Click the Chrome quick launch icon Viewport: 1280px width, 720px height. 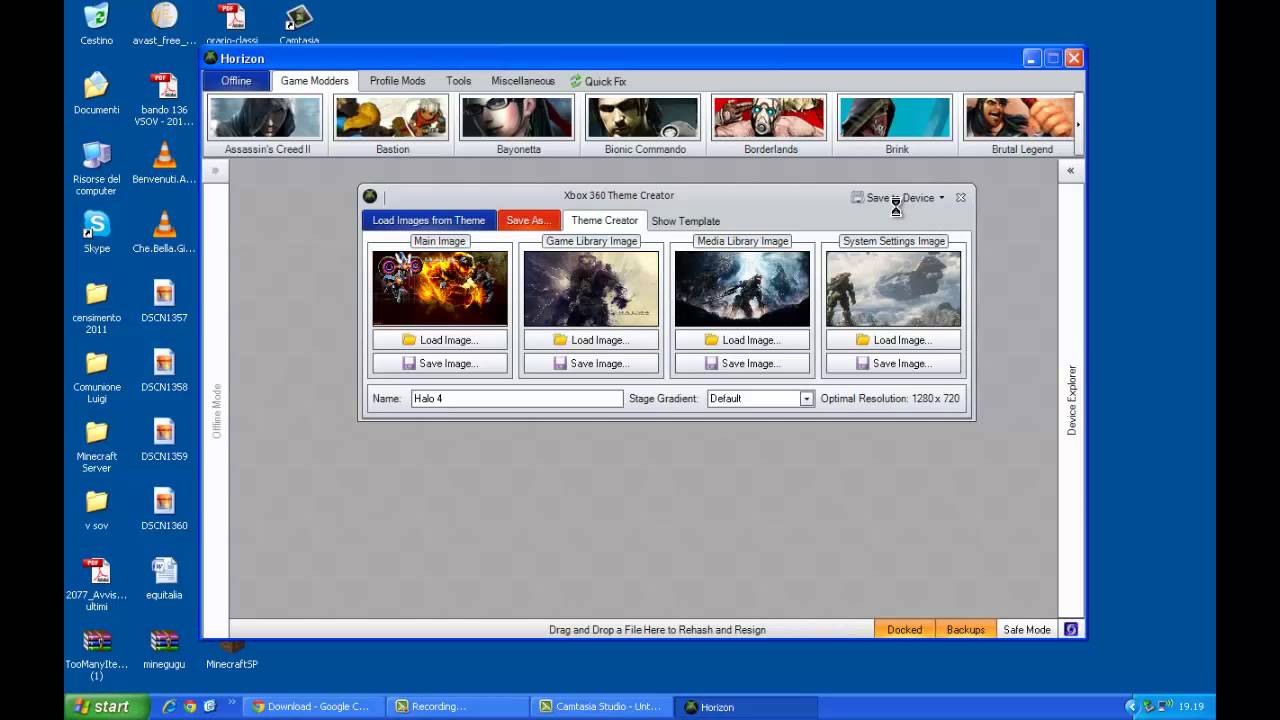(x=189, y=706)
